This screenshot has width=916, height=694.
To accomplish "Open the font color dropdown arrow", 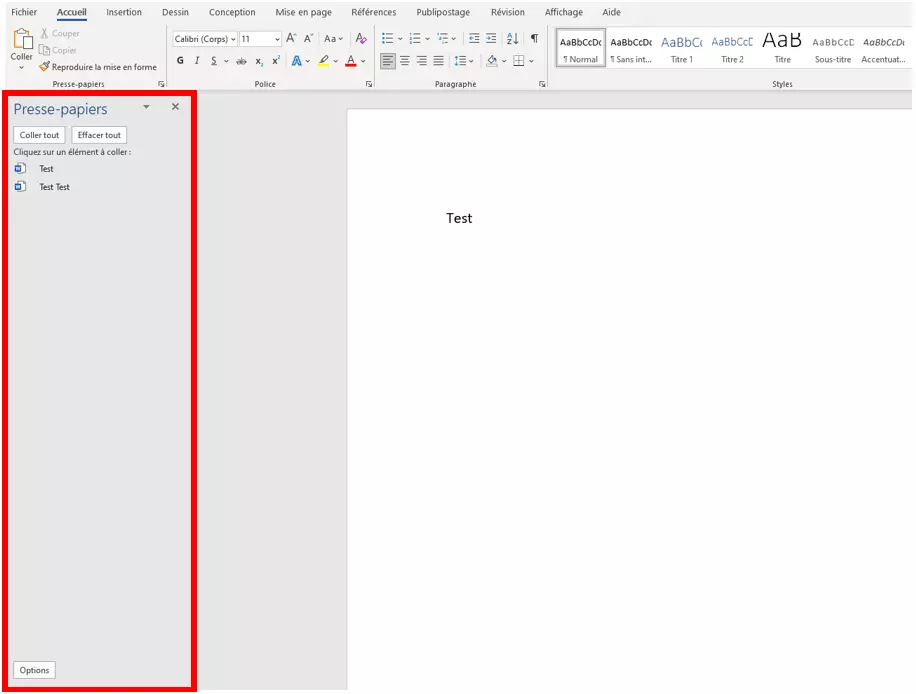I will [363, 61].
